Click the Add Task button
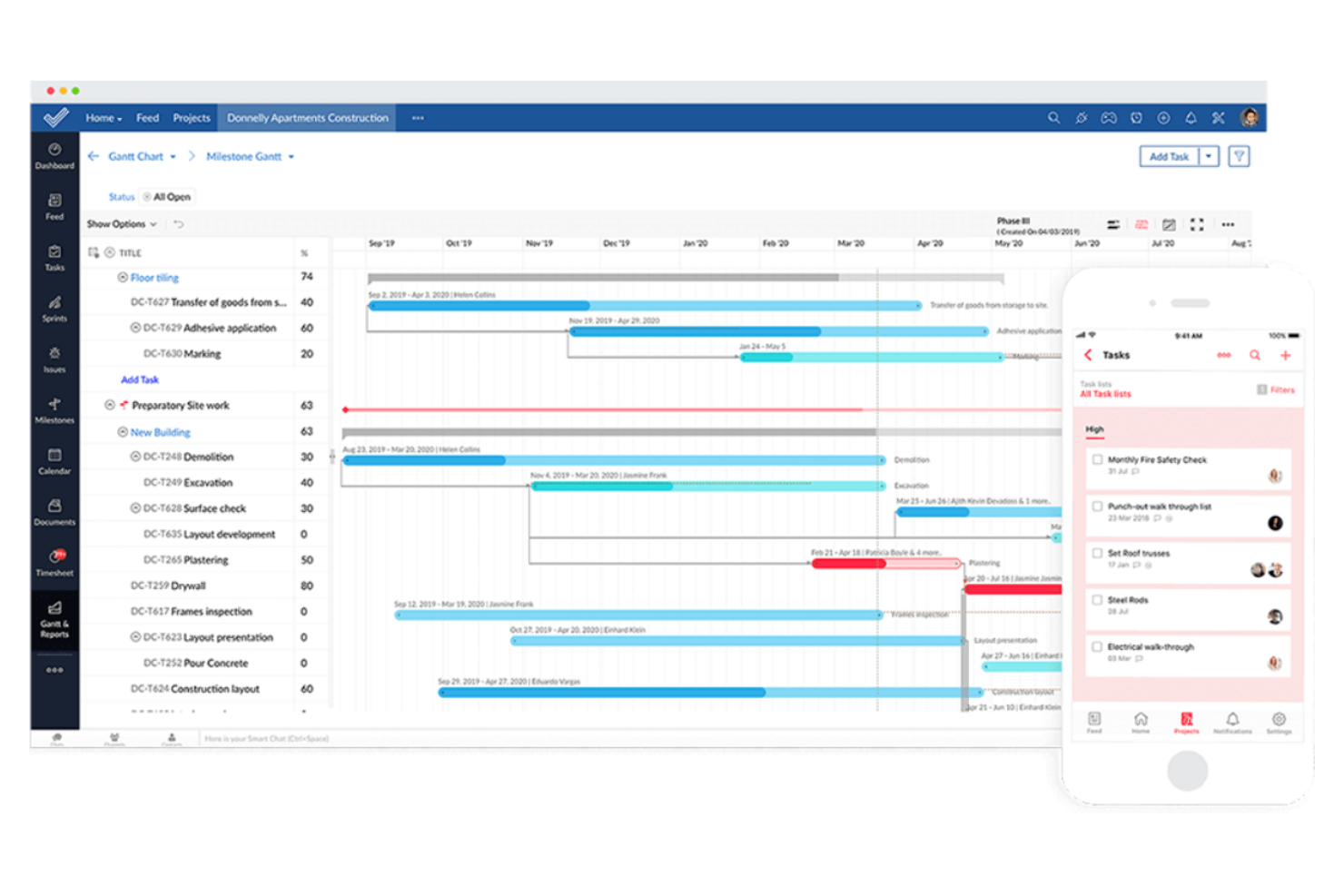The image size is (1344, 896). tap(1169, 156)
